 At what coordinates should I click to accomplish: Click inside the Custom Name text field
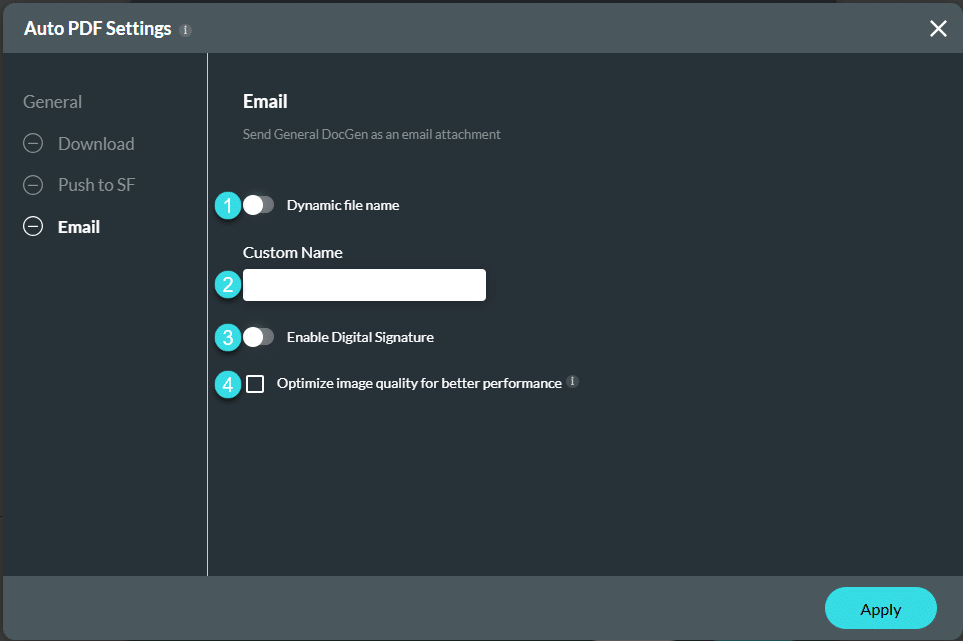point(363,285)
